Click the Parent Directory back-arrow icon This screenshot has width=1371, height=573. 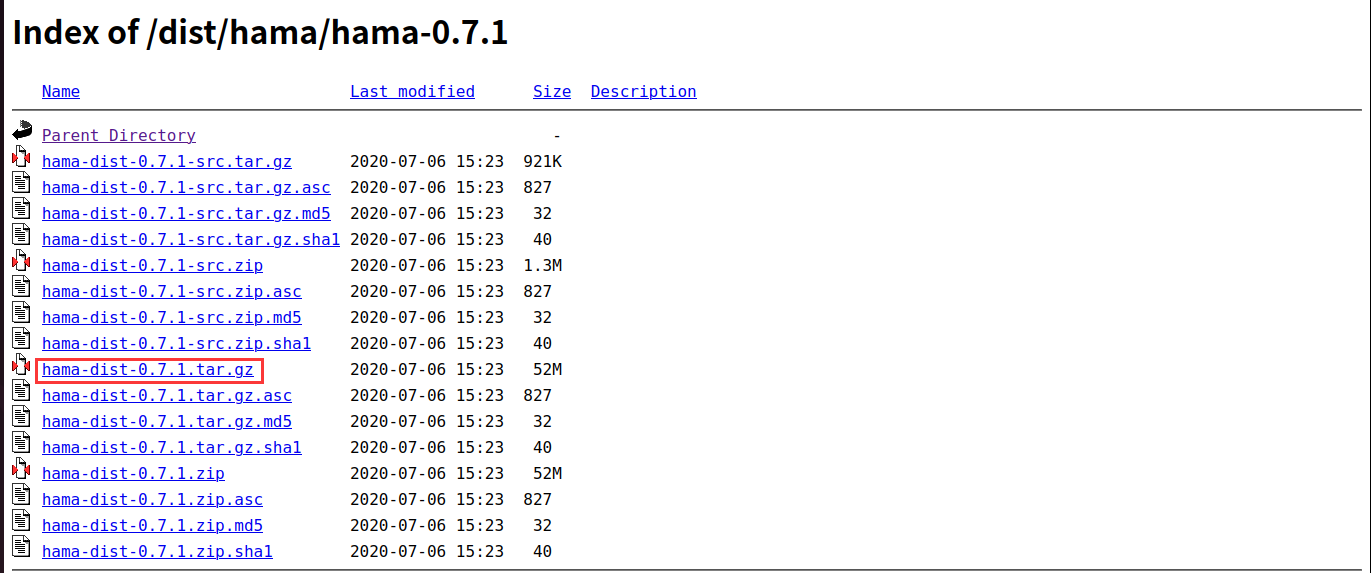(x=22, y=130)
